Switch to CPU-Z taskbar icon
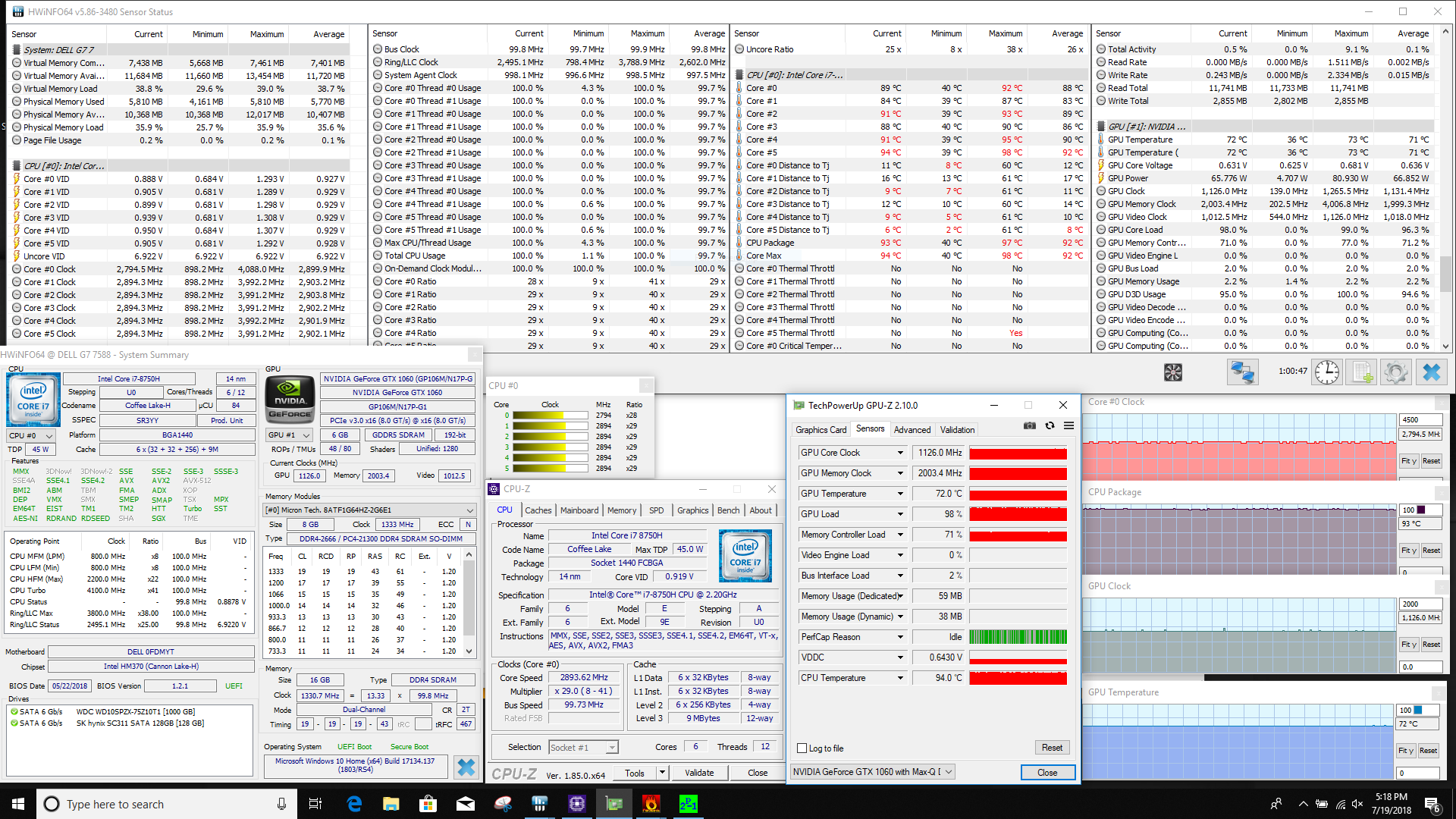Viewport: 1456px width, 819px height. (577, 804)
